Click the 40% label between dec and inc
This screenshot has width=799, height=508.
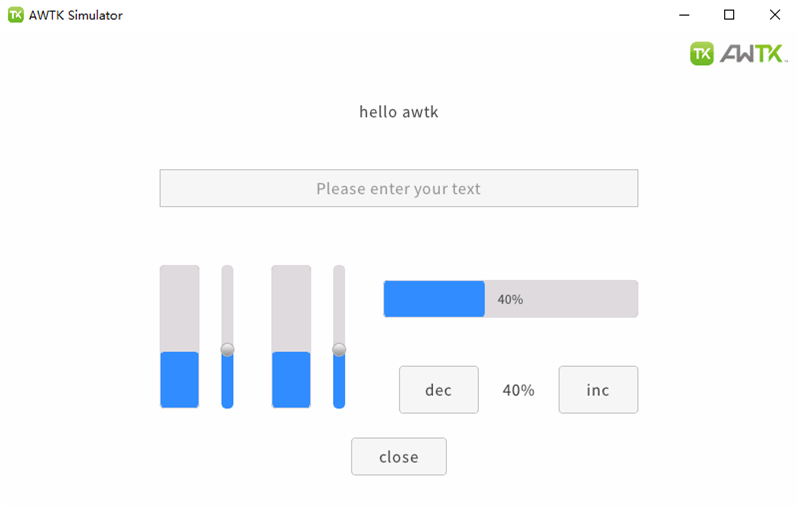click(x=518, y=390)
